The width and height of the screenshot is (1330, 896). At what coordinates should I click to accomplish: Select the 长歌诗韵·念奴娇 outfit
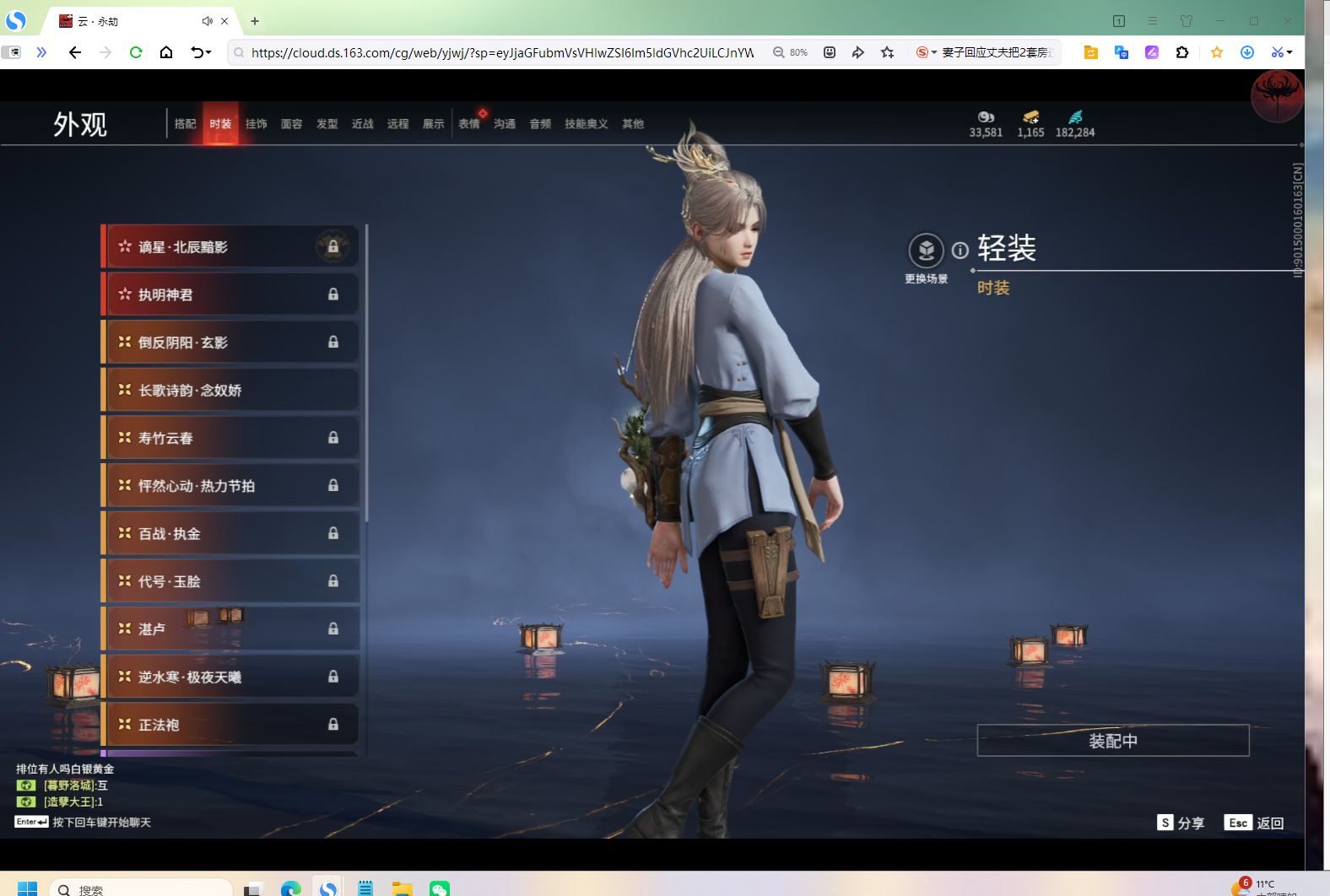click(x=230, y=390)
